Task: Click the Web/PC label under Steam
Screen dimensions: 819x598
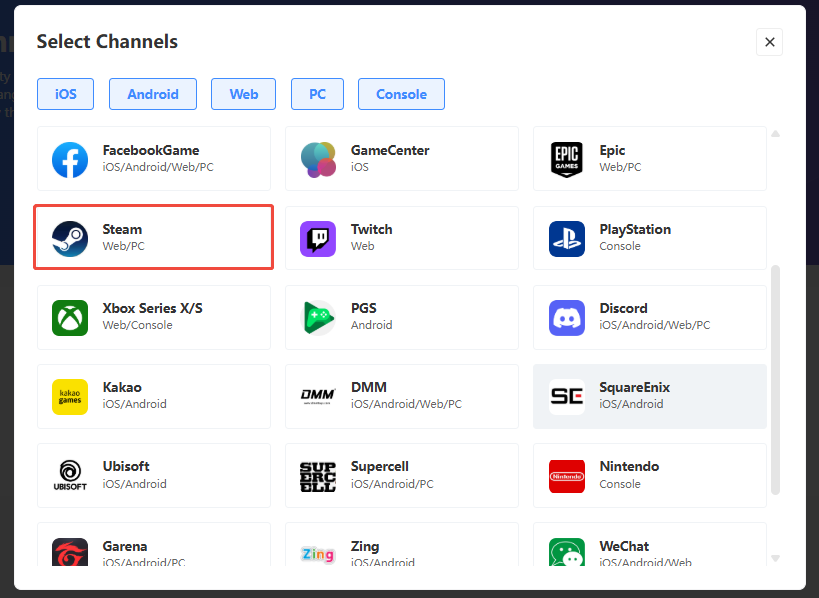Action: (x=123, y=246)
